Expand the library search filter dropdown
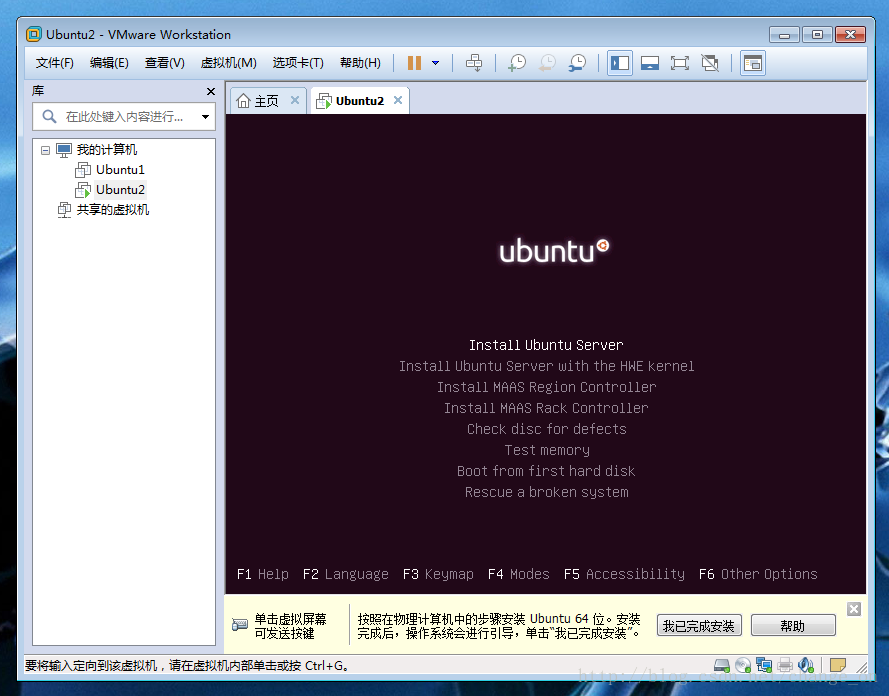This screenshot has height=696, width=889. pyautogui.click(x=205, y=117)
